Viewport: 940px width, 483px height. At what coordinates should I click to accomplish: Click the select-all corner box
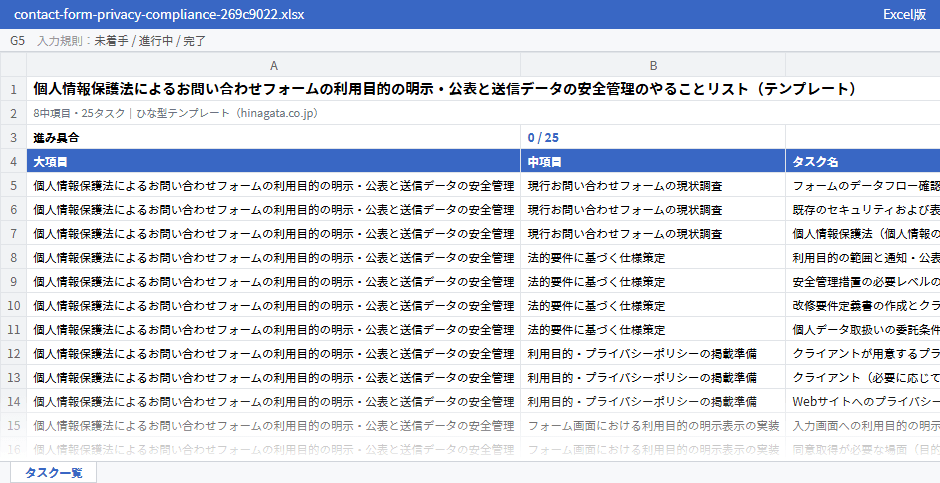[13, 65]
